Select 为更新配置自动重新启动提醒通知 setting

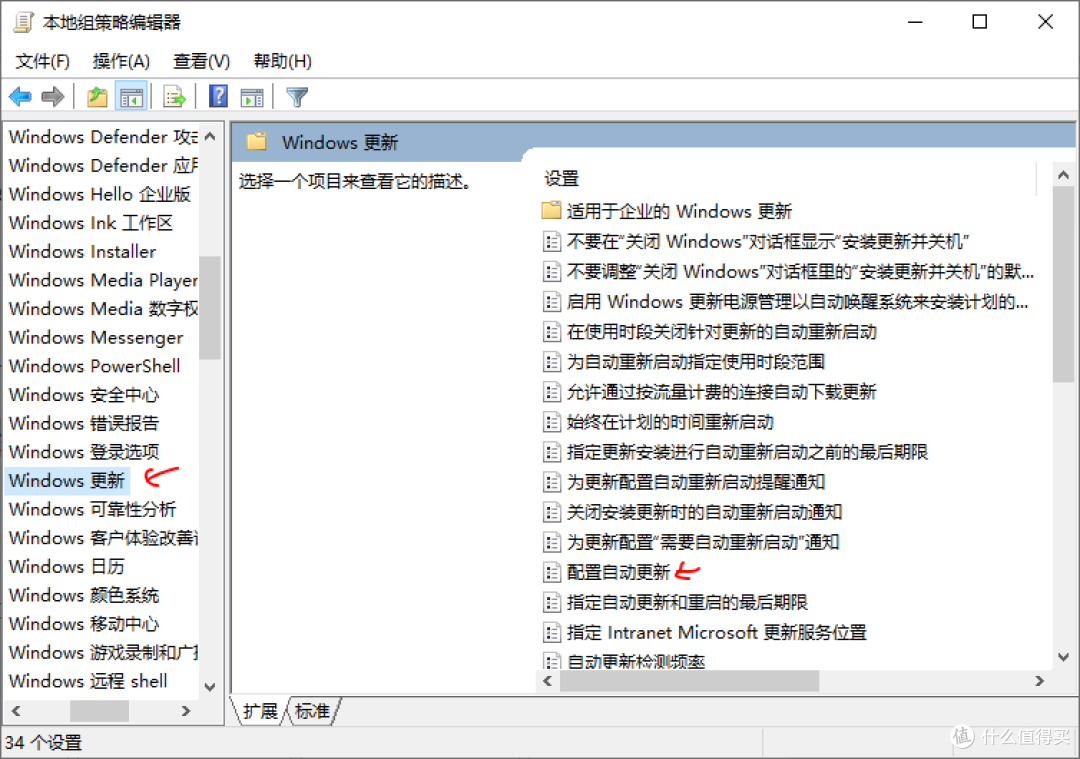696,481
